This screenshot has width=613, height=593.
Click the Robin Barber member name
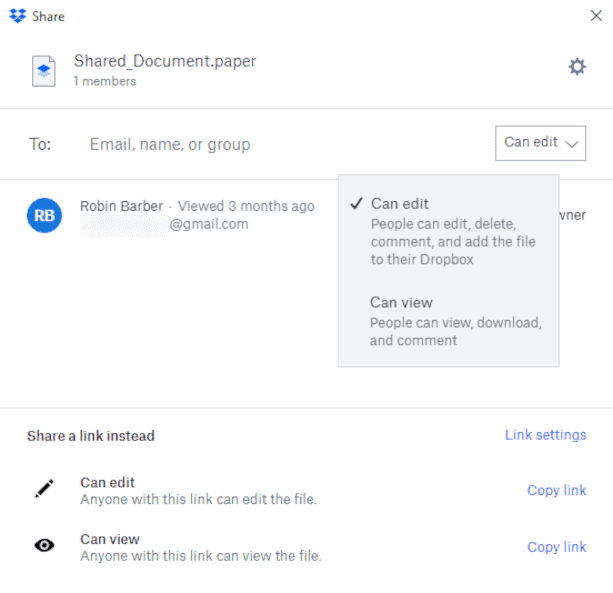[121, 206]
